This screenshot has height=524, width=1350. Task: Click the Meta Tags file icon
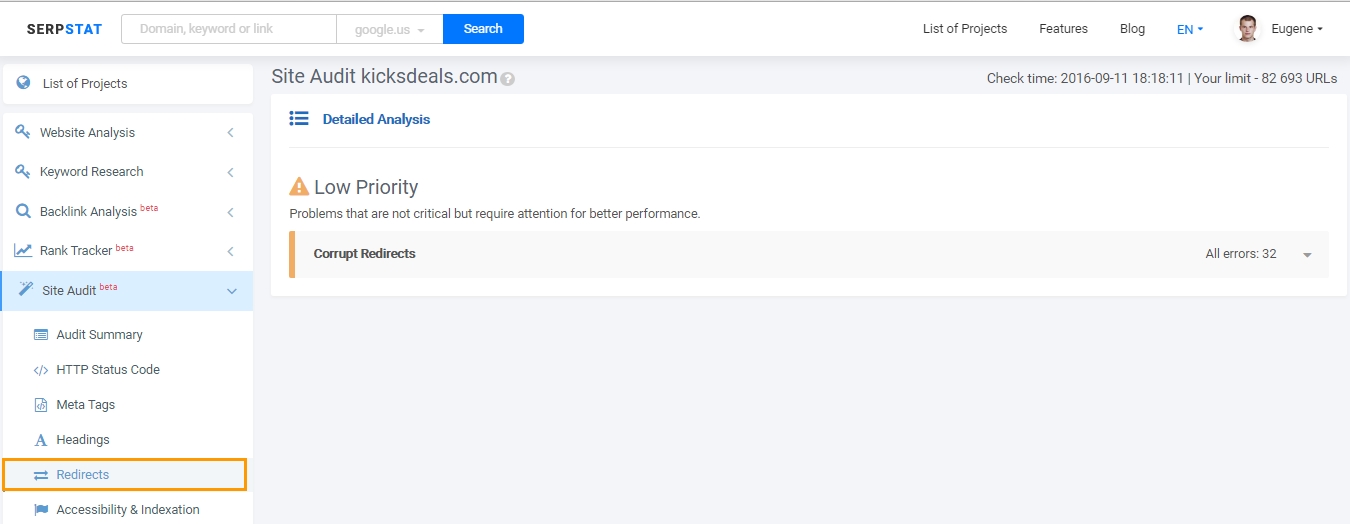[41, 405]
